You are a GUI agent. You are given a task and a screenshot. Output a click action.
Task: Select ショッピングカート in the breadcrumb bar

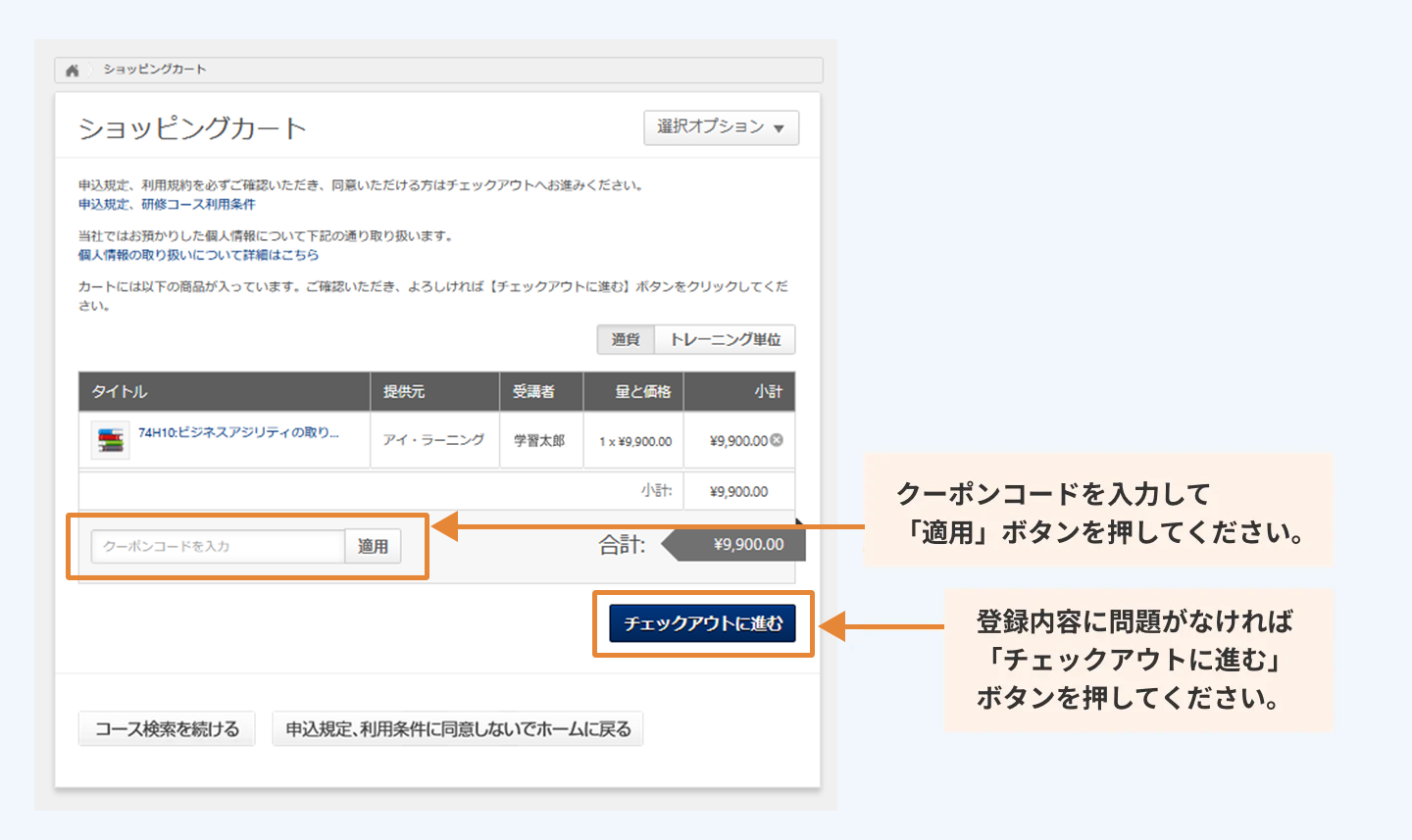coord(155,70)
